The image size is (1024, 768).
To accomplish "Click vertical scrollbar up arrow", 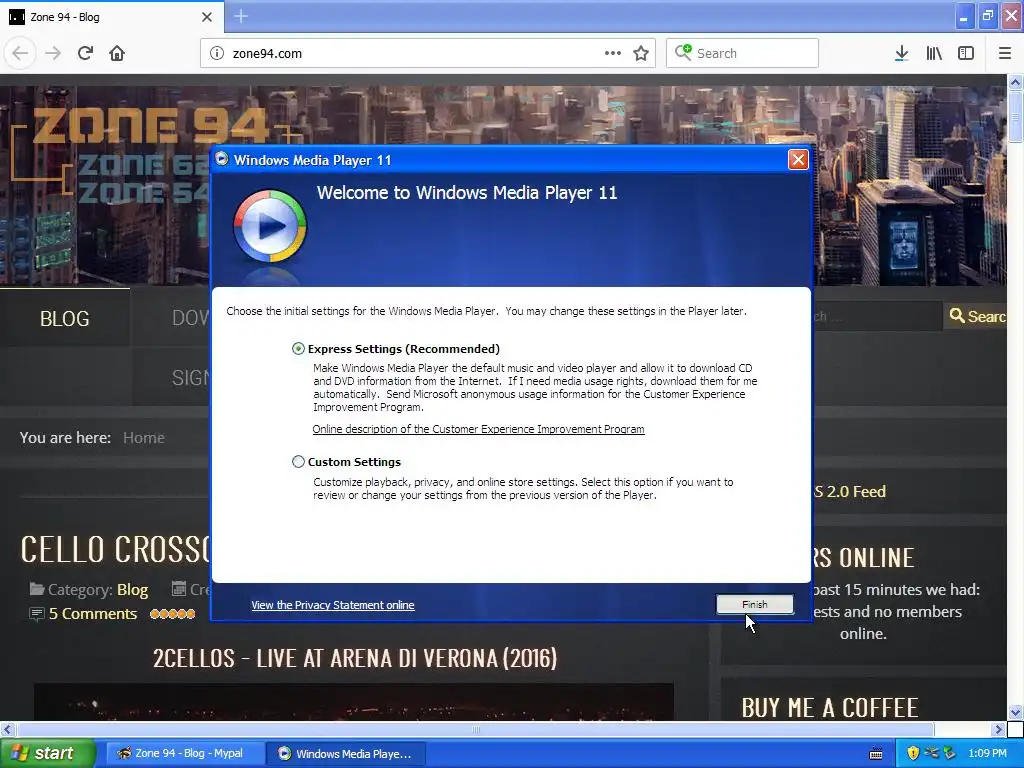I will click(1015, 82).
